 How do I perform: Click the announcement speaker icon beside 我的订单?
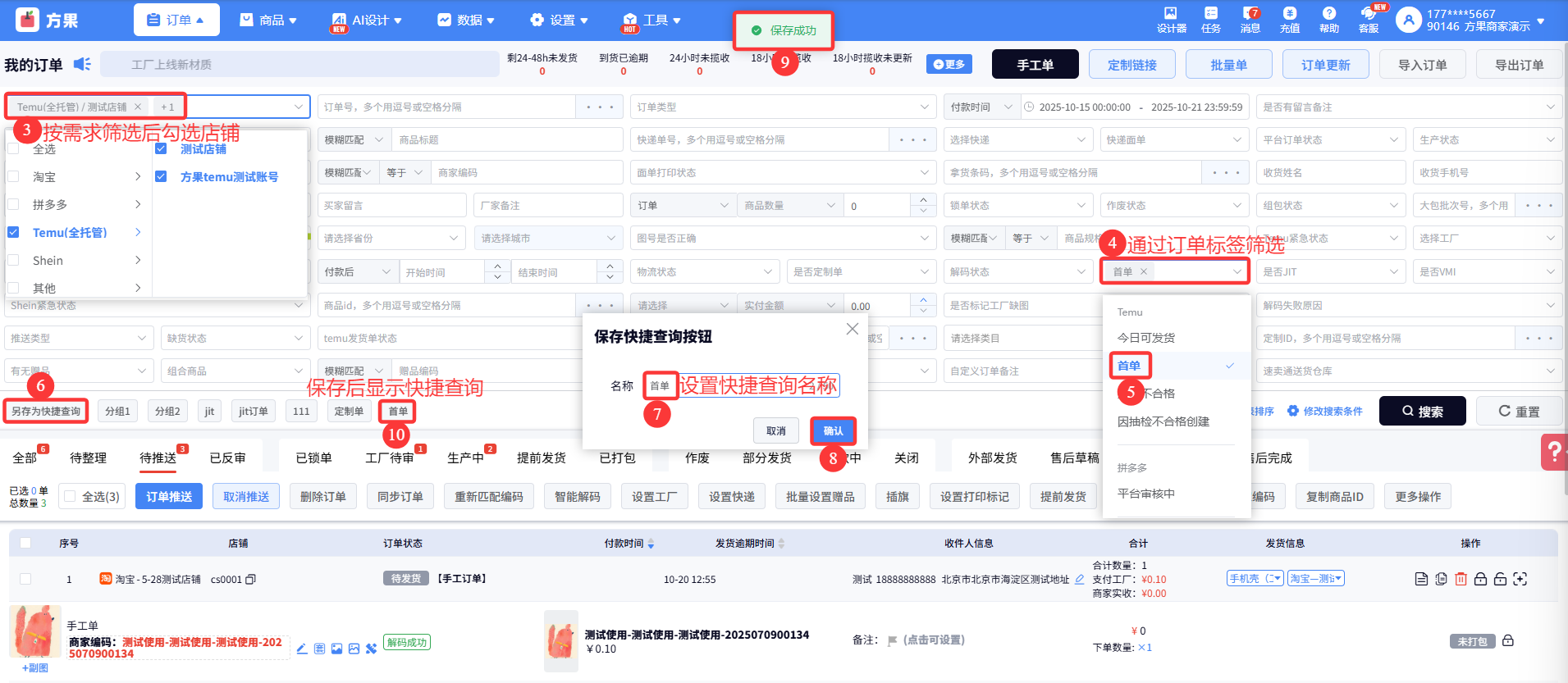point(82,64)
